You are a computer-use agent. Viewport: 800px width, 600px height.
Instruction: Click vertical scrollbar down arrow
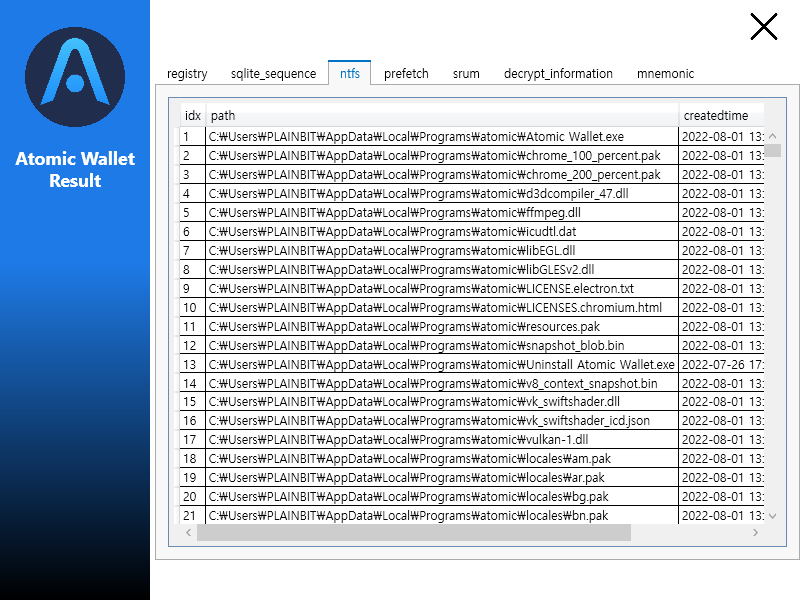pyautogui.click(x=772, y=516)
